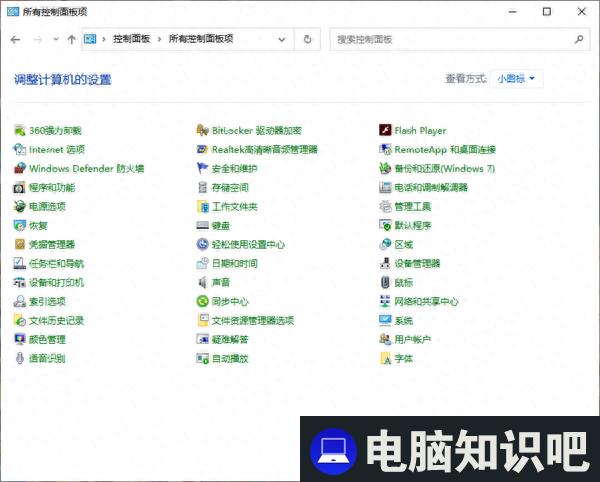Image resolution: width=600 pixels, height=482 pixels.
Task: Expand the 小图标 view mode dropdown
Action: coord(516,79)
